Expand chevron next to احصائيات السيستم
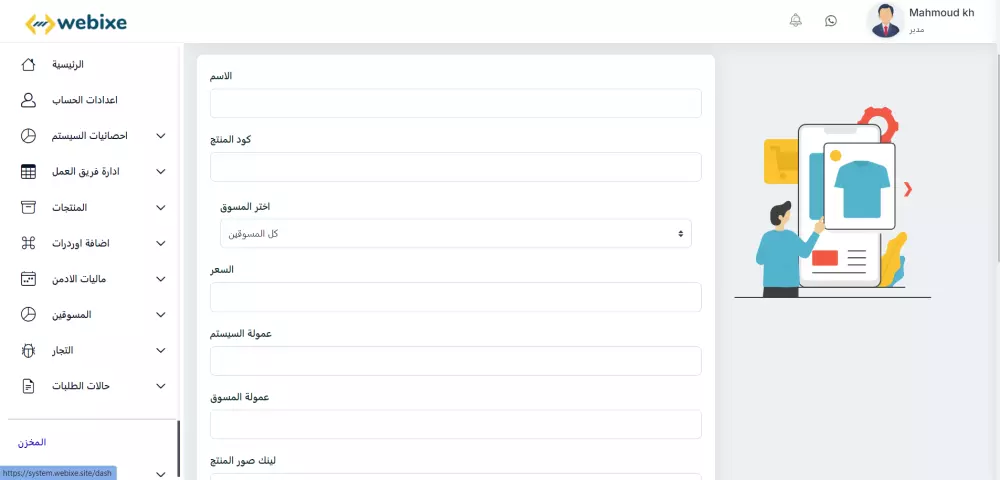This screenshot has height=480, width=1000. click(161, 136)
